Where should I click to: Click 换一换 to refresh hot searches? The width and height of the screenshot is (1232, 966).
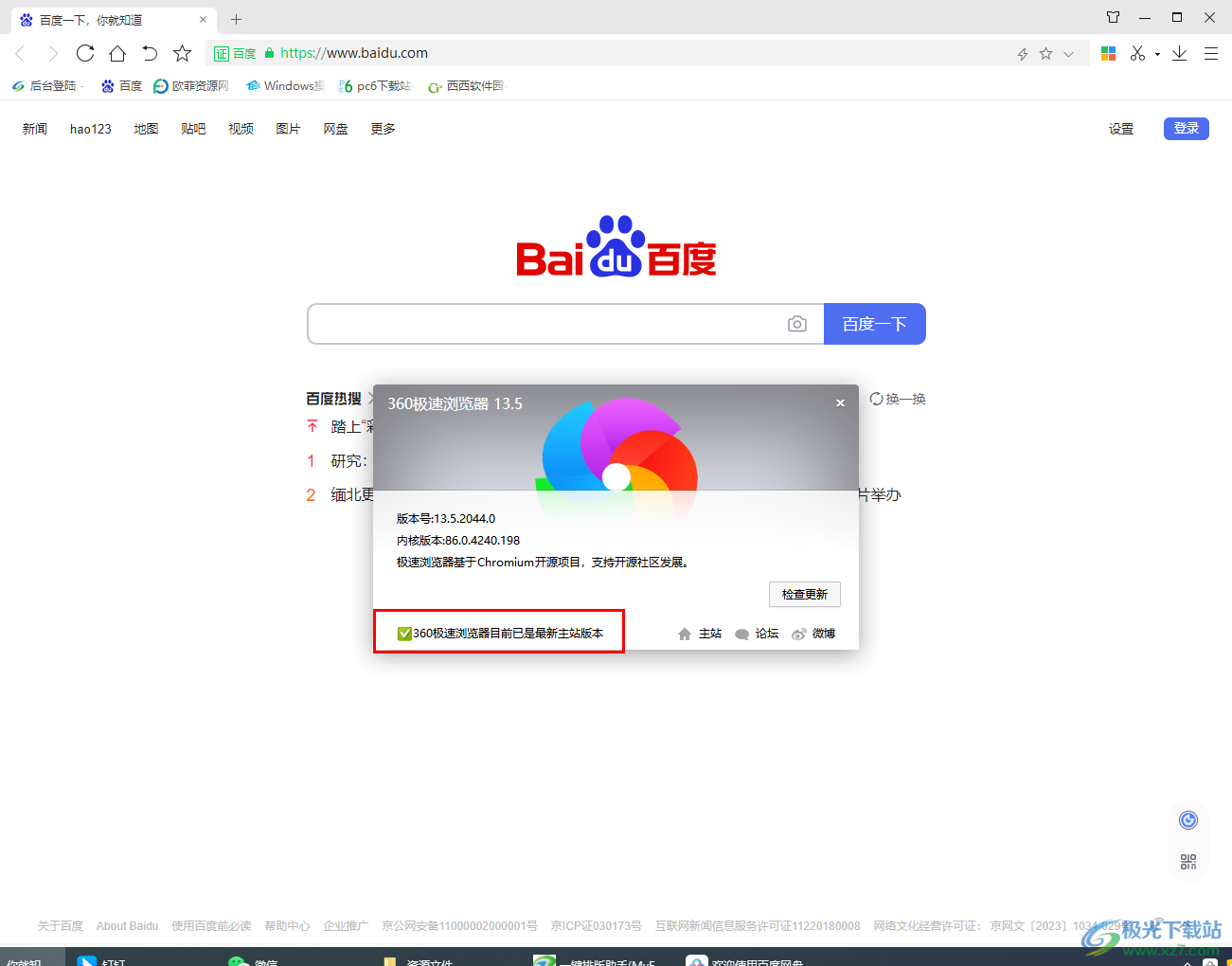click(x=898, y=399)
